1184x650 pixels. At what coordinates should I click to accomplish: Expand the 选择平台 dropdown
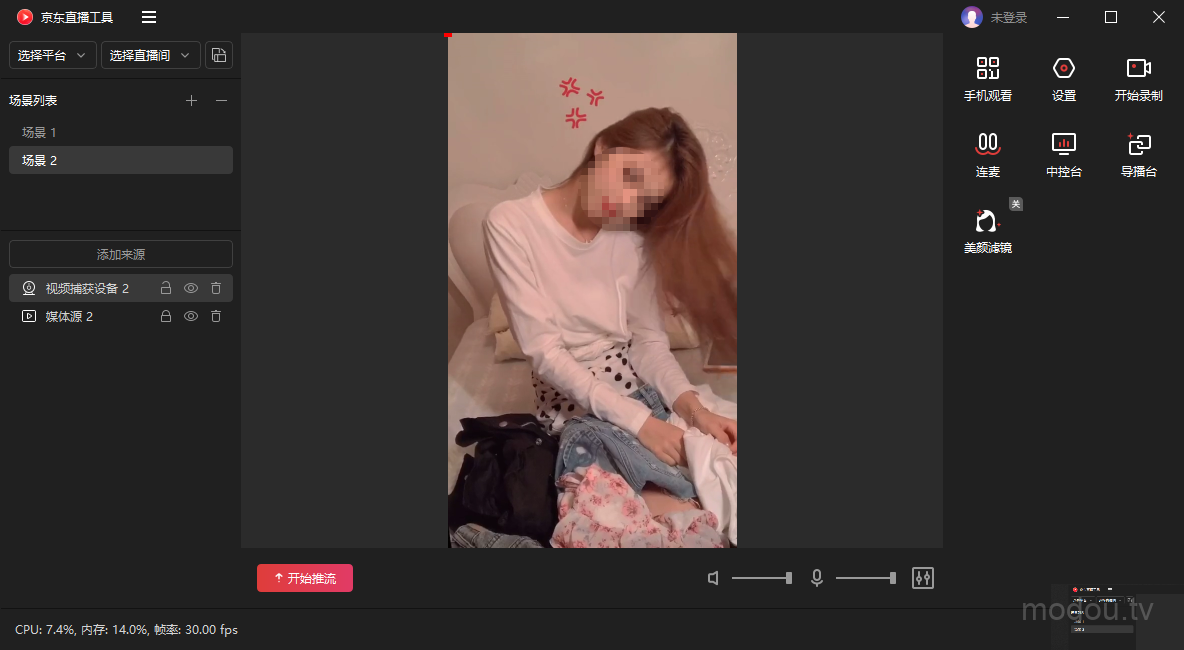tap(53, 56)
